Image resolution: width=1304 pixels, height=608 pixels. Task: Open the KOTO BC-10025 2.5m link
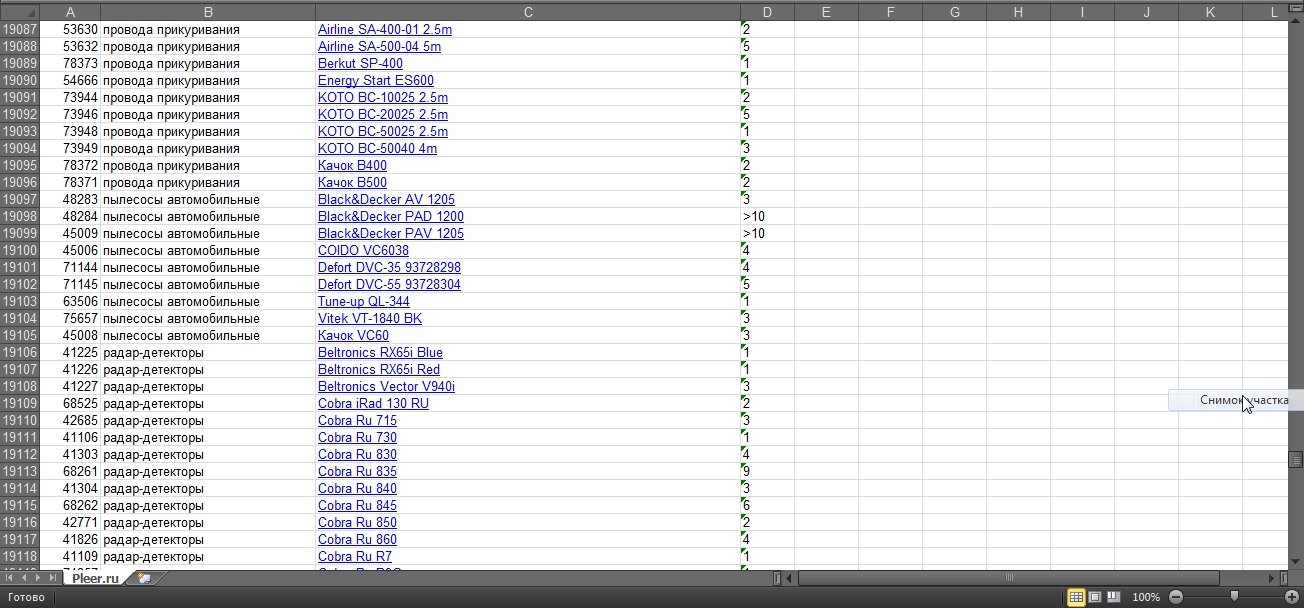coord(383,98)
